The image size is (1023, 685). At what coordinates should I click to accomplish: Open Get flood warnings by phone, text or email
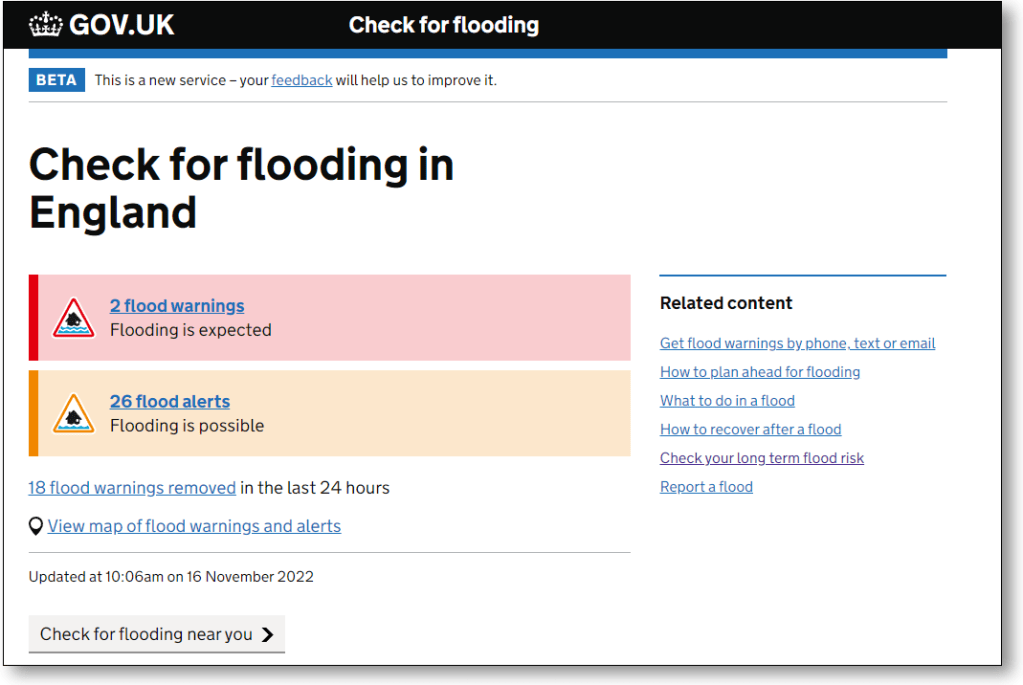tap(797, 343)
